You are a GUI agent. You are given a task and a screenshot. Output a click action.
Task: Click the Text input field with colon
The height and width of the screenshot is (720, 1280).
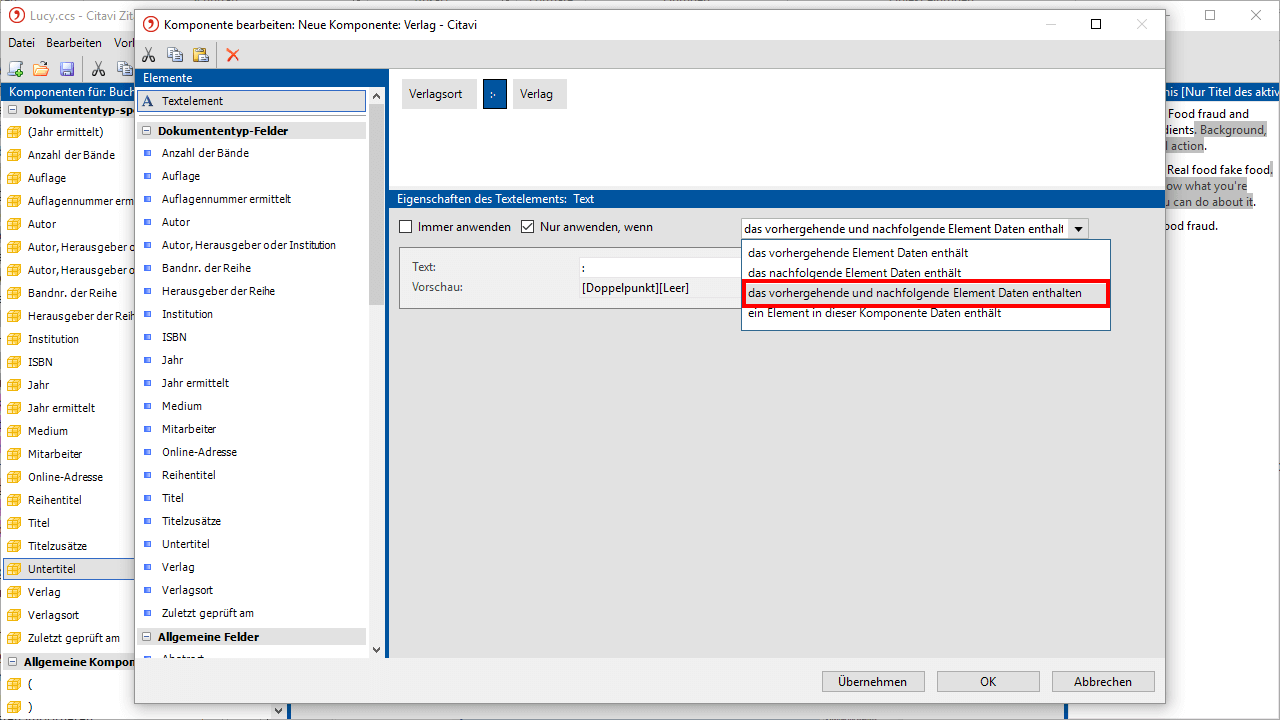coord(660,268)
